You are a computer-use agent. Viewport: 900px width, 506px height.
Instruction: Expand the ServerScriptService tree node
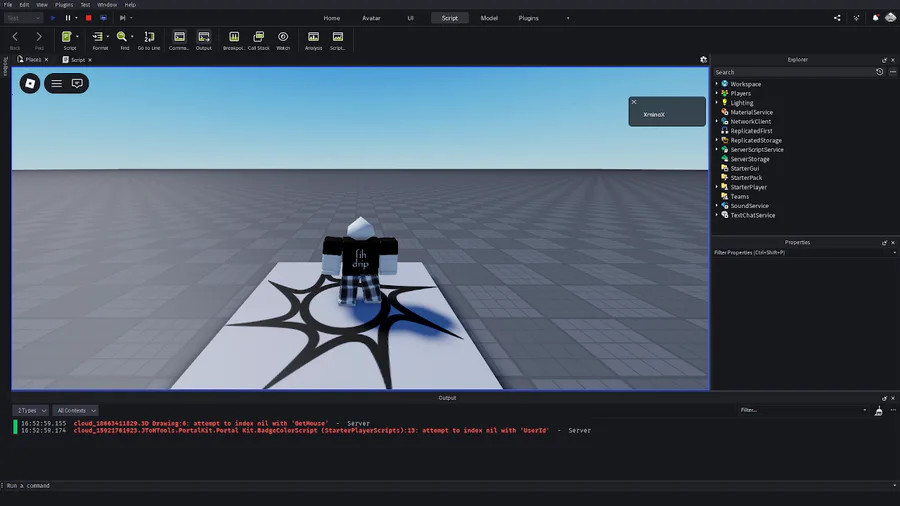point(716,149)
